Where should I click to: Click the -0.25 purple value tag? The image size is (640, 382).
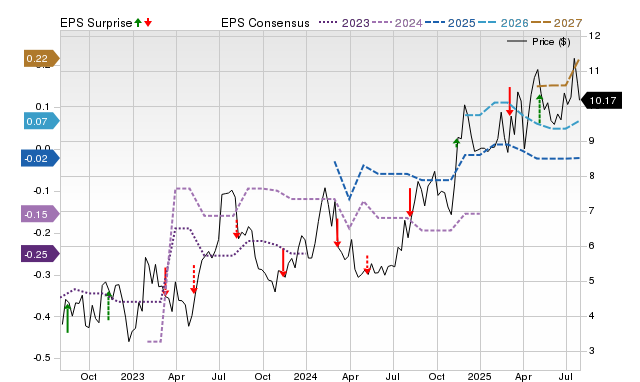pos(40,254)
